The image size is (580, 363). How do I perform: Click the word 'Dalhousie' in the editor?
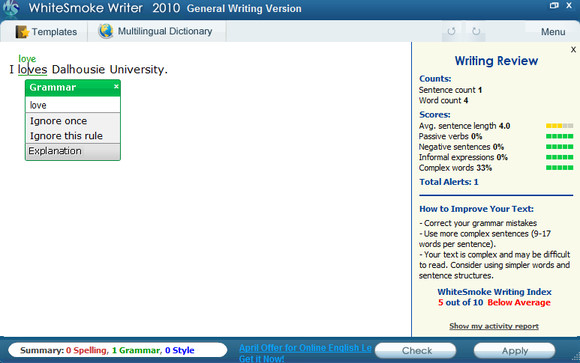[78, 69]
